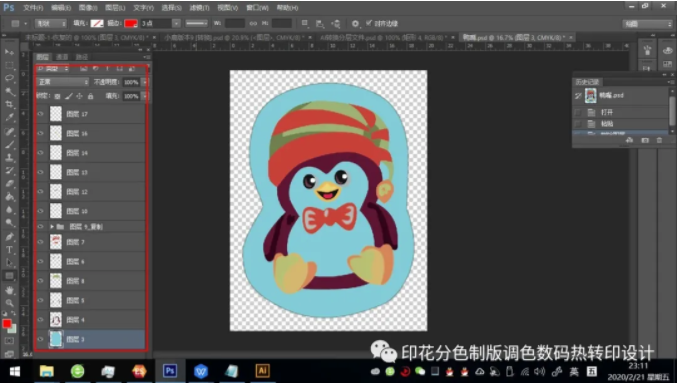The image size is (678, 383).
Task: Hide layer 图层 17
Action: click(x=41, y=114)
